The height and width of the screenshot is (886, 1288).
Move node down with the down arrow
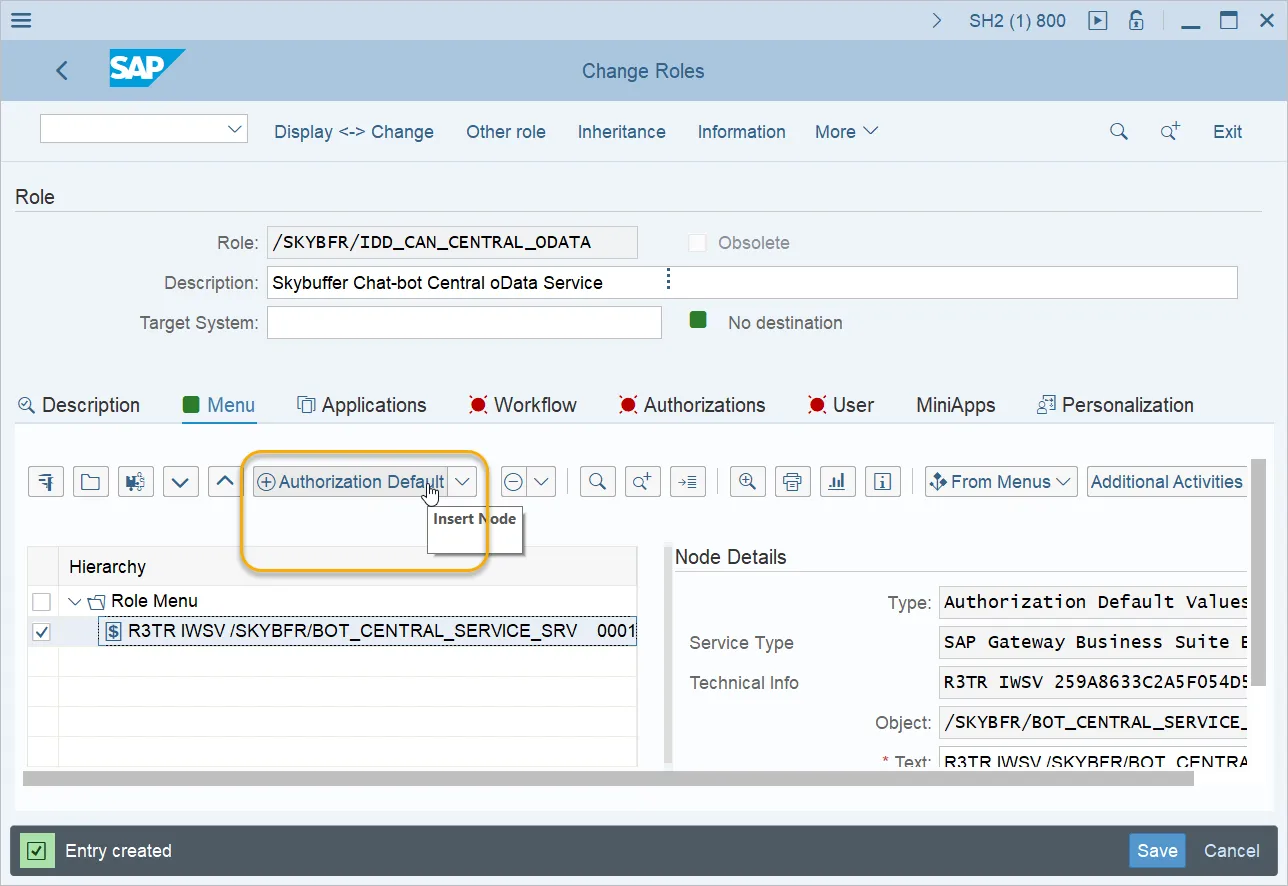click(x=180, y=482)
